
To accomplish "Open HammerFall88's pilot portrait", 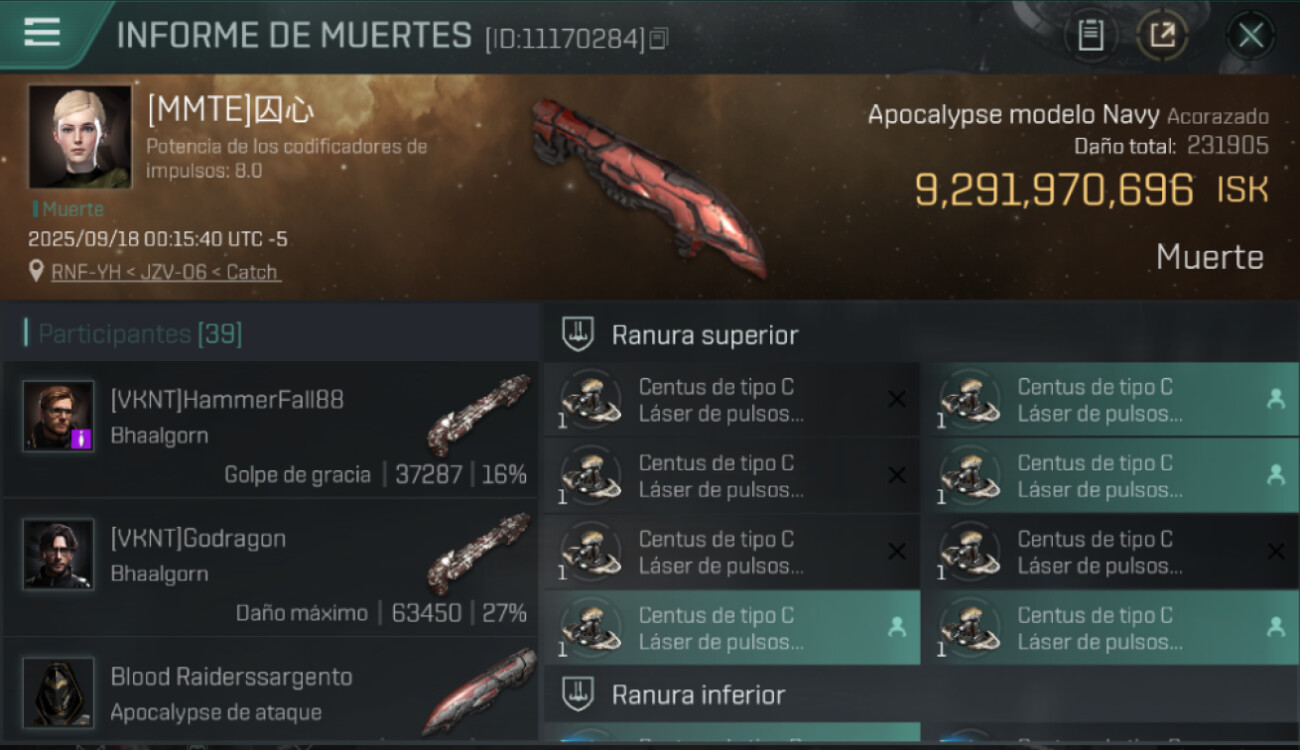I will 59,415.
